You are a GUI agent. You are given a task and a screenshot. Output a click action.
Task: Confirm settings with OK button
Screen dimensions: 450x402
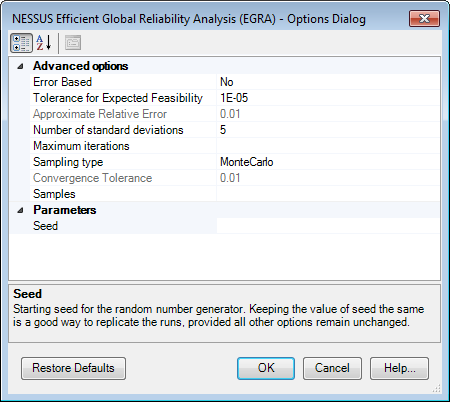[x=266, y=368]
